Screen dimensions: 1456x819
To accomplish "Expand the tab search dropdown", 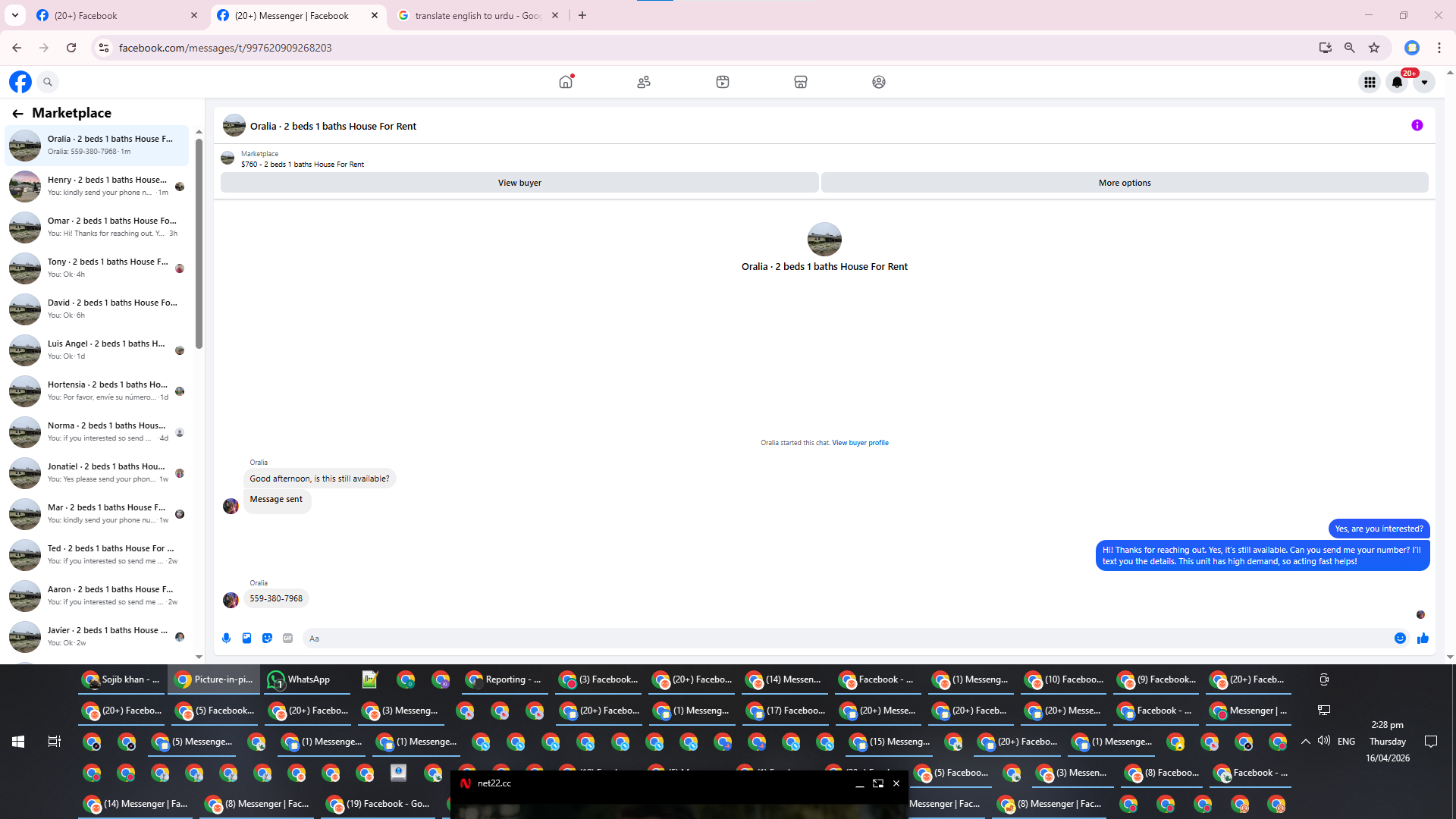I will [x=15, y=15].
